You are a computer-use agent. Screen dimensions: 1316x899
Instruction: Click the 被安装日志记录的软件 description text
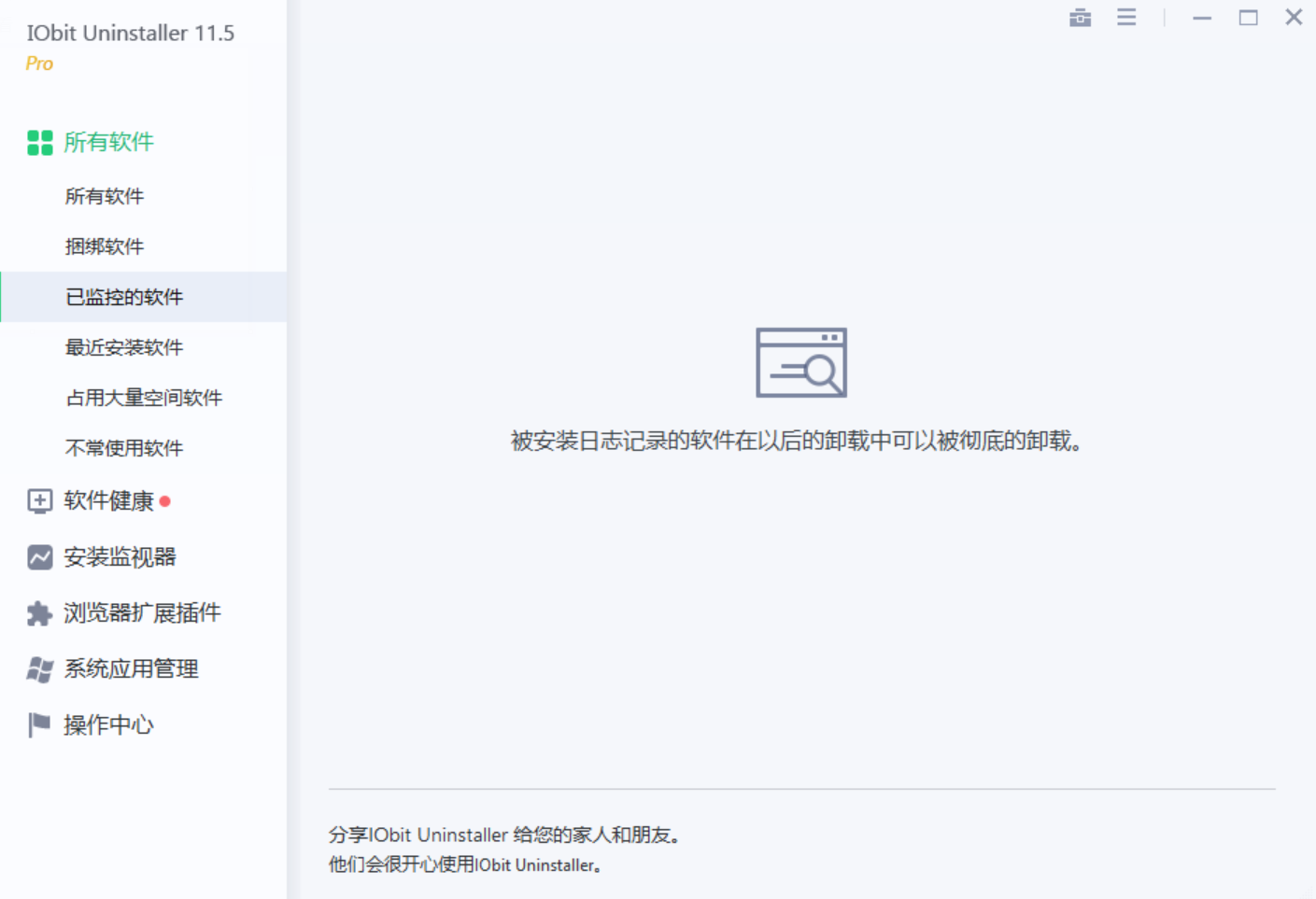click(797, 441)
